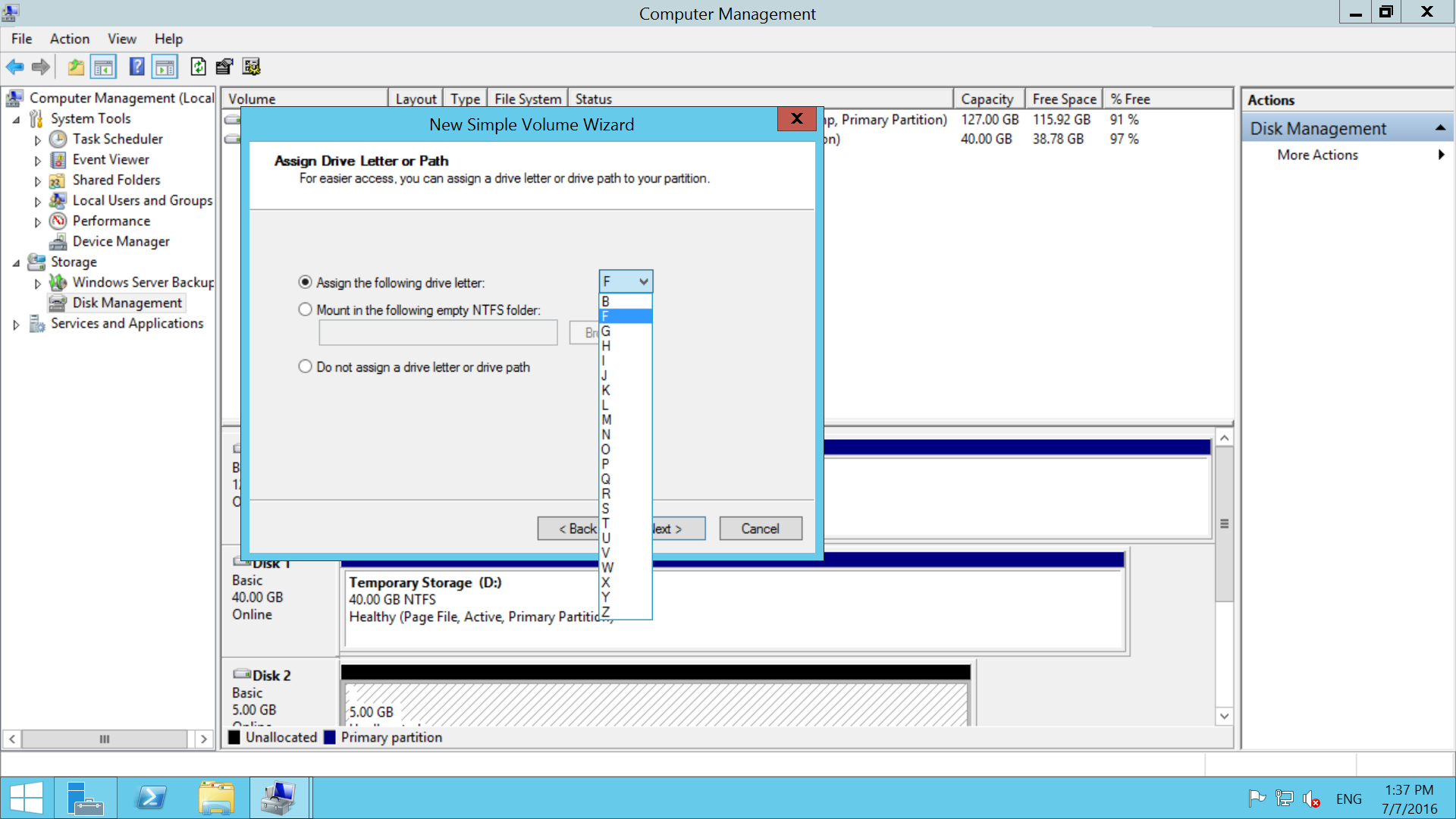
Task: Click the Back button in the wizard
Action: [569, 529]
